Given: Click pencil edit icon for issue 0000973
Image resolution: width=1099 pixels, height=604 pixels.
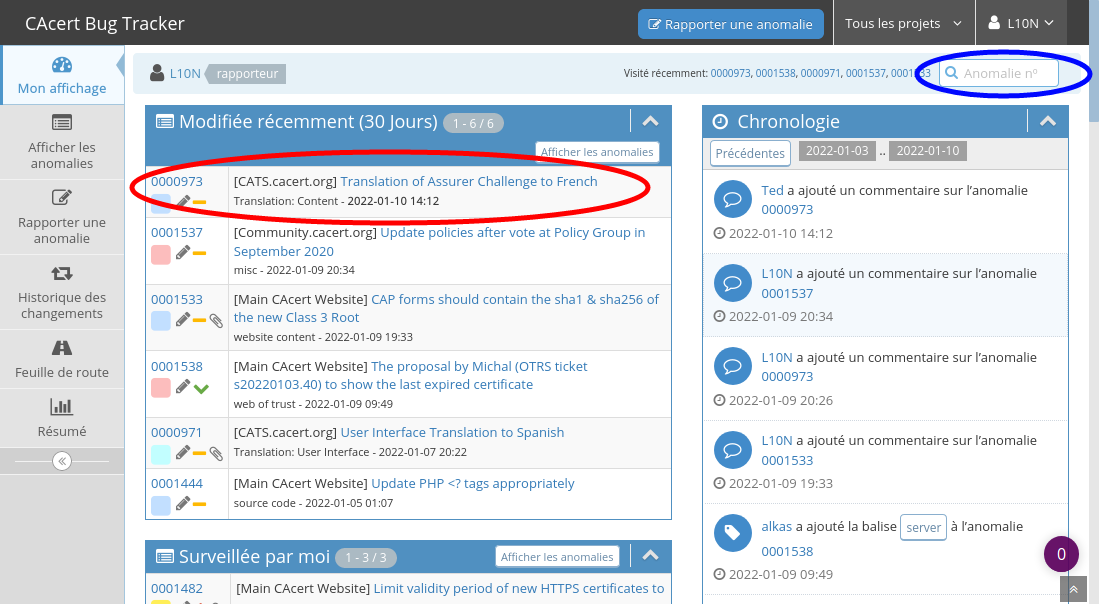Looking at the screenshot, I should coord(183,202).
